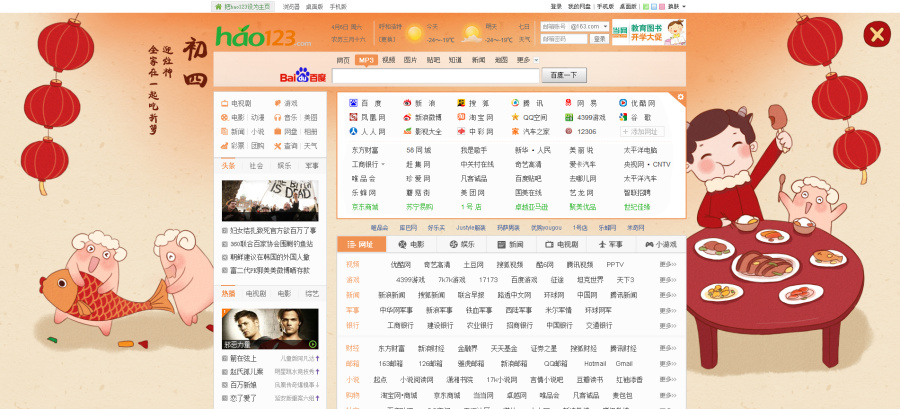Expand the 工商银行 dropdown arrow
Screen dimensions: 900x409
coord(383,165)
